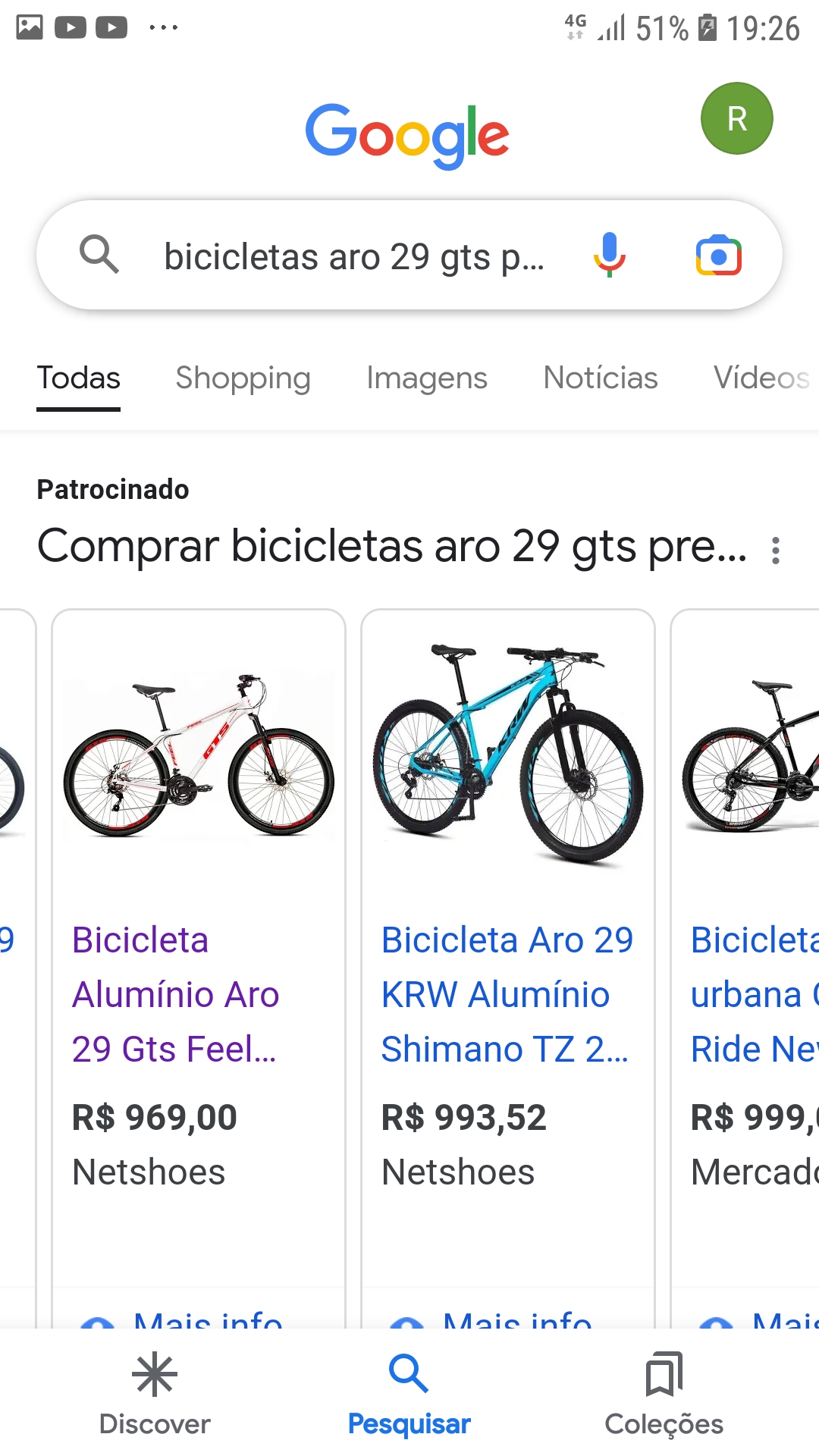The image size is (819, 1456).
Task: Tap the white GTS bicycle image
Action: (x=199, y=755)
